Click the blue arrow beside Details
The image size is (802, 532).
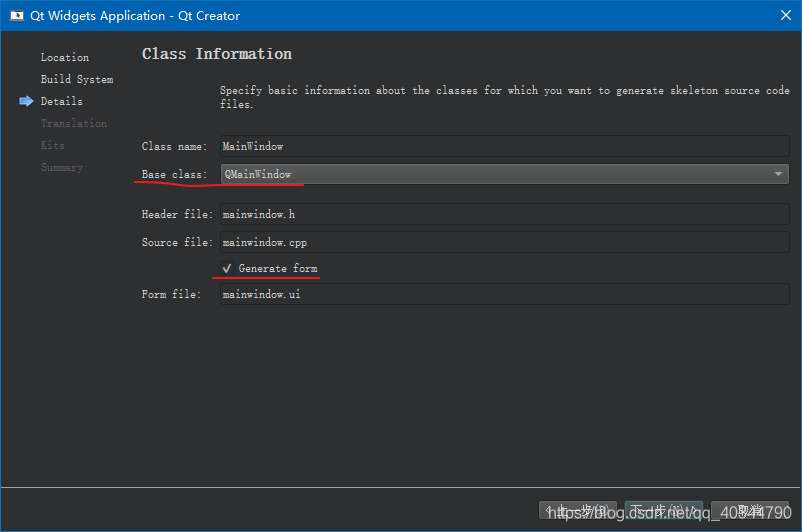[26, 101]
